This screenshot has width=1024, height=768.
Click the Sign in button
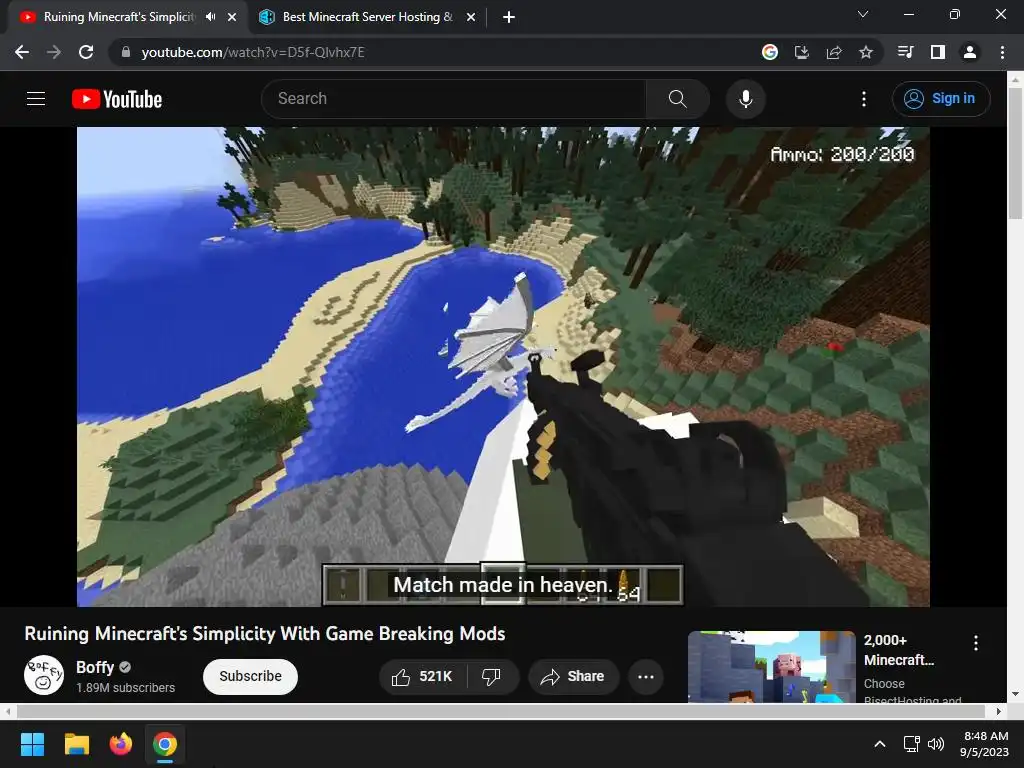point(941,99)
